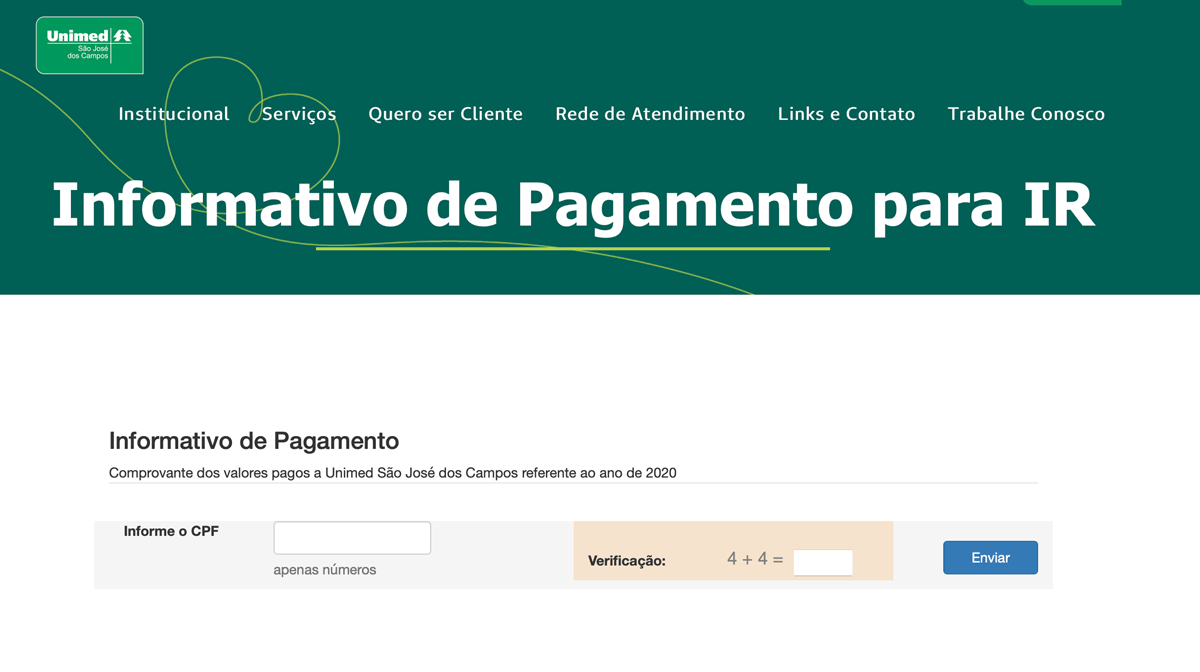This screenshot has width=1200, height=672.
Task: Open the Links e Contato menu
Action: tap(846, 114)
